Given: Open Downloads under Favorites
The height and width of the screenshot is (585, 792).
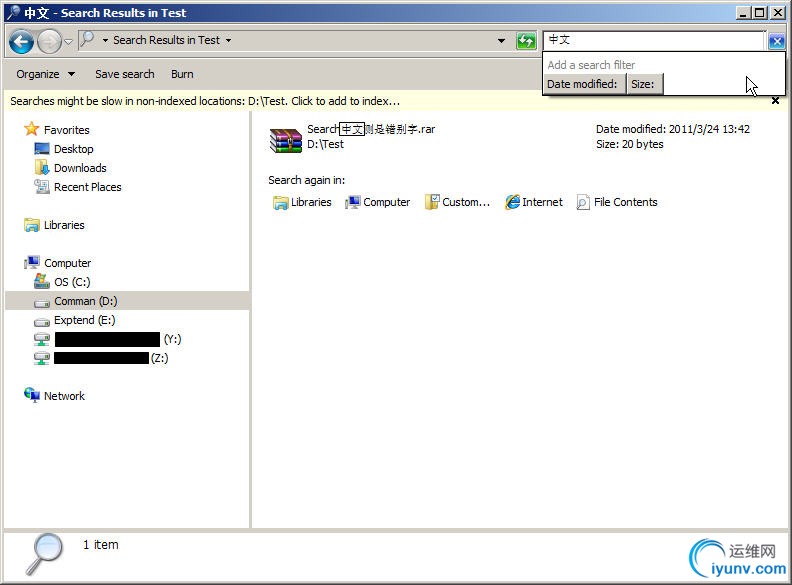Looking at the screenshot, I should 80,168.
